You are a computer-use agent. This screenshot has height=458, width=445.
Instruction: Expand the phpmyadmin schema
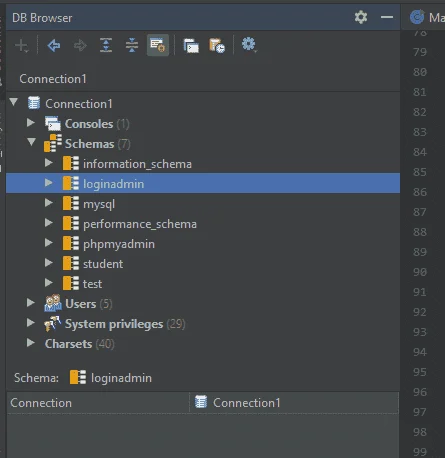click(49, 243)
